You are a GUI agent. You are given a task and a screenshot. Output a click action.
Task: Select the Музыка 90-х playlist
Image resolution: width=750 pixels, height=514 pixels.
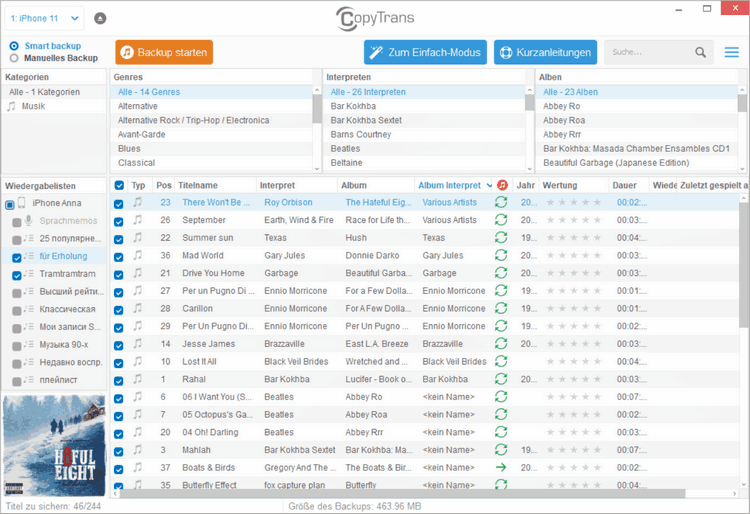coord(63,345)
